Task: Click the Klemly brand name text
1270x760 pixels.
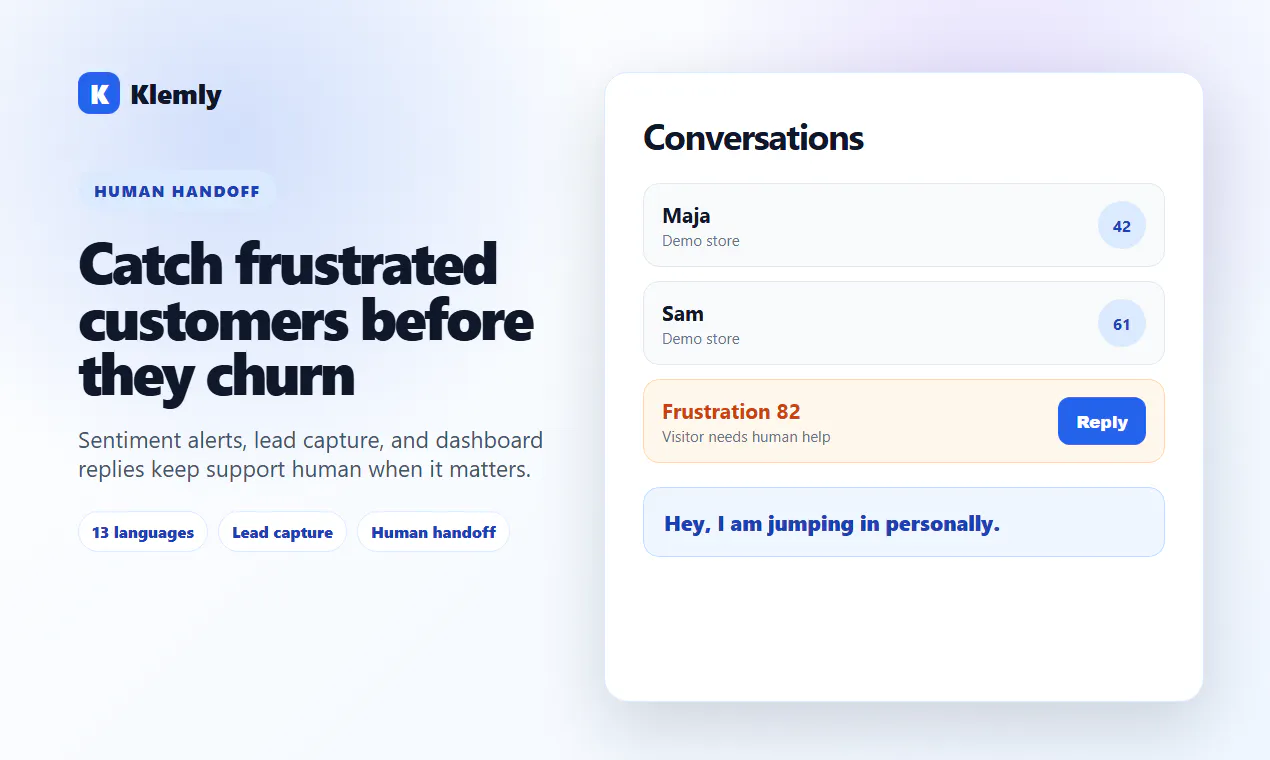Action: pos(176,95)
